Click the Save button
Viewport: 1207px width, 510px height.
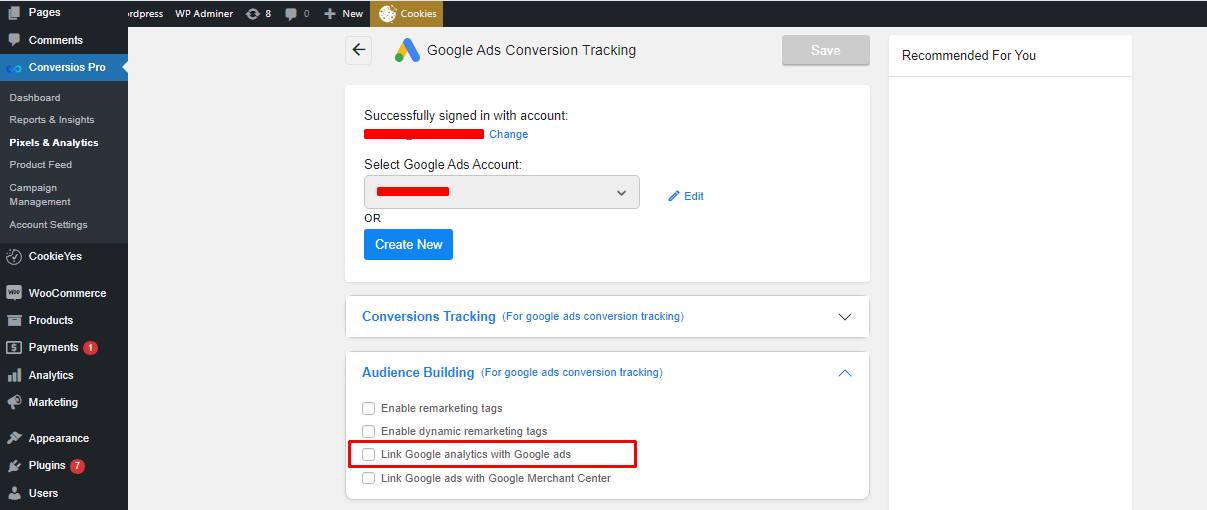[x=826, y=50]
